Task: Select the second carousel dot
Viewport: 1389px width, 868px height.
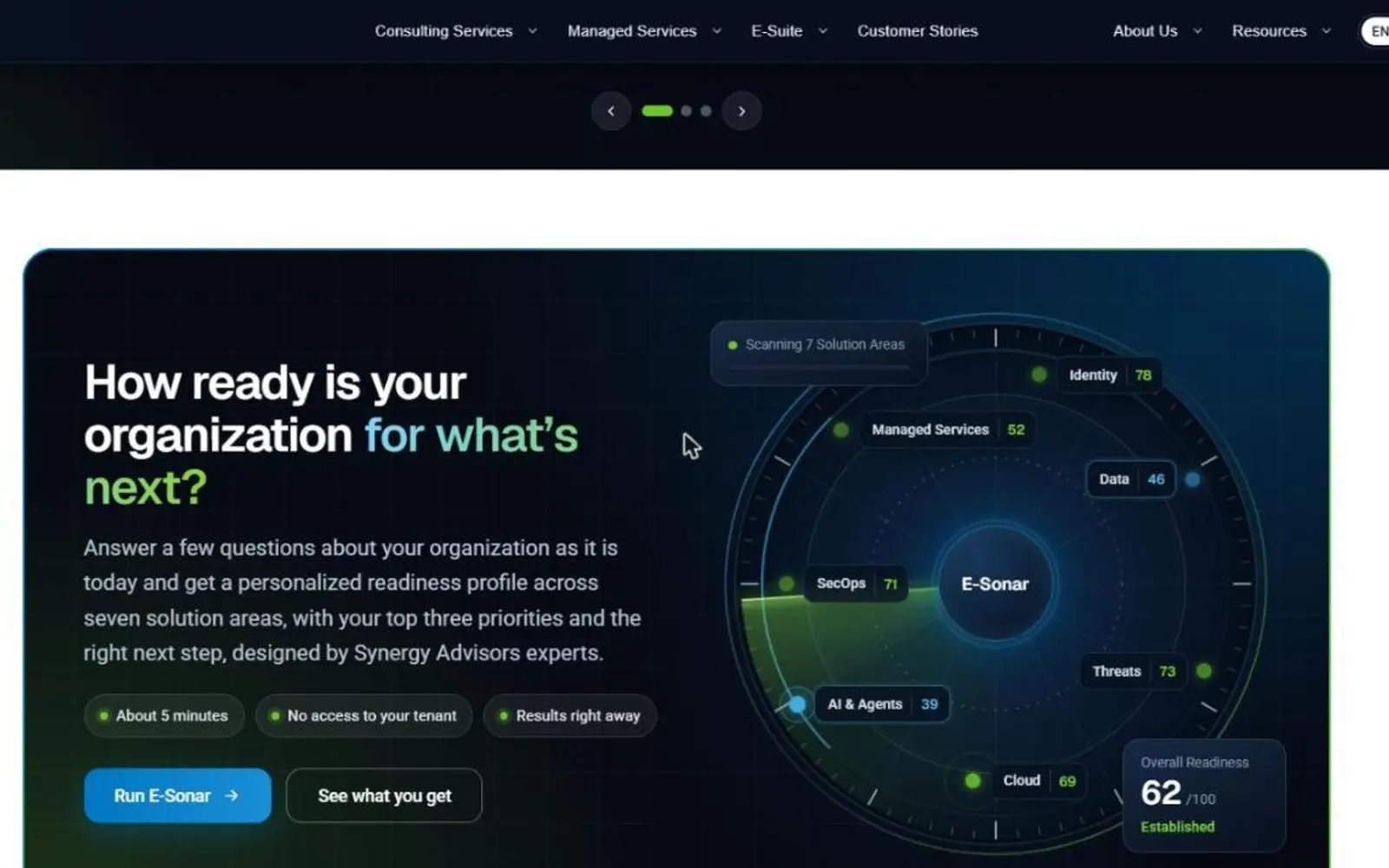Action: pos(687,111)
